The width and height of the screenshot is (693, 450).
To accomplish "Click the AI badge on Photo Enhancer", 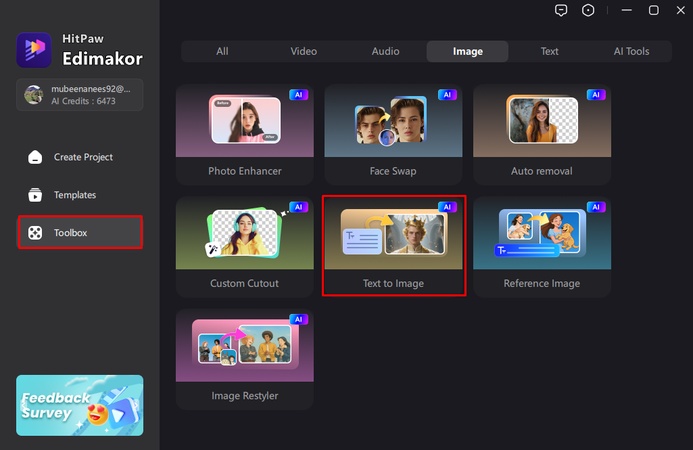I will pyautogui.click(x=299, y=95).
